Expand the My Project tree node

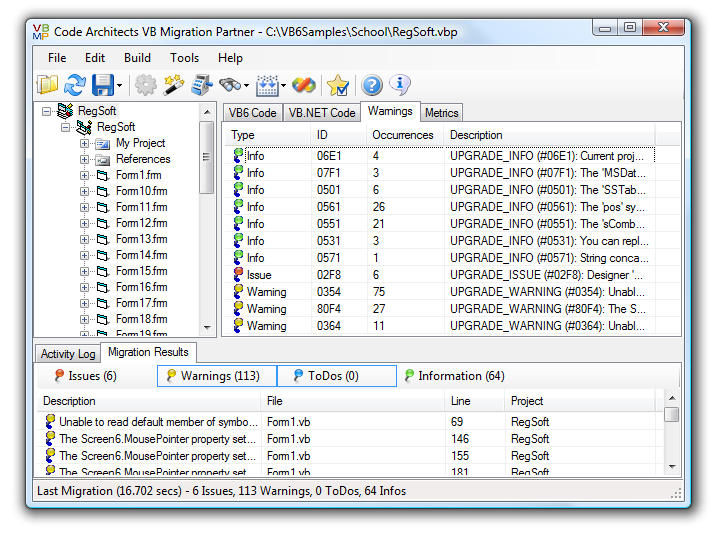point(84,144)
